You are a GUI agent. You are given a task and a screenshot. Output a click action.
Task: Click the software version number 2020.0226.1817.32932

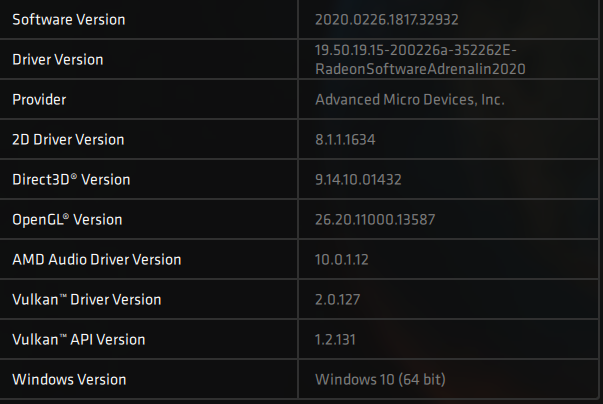pyautogui.click(x=386, y=20)
